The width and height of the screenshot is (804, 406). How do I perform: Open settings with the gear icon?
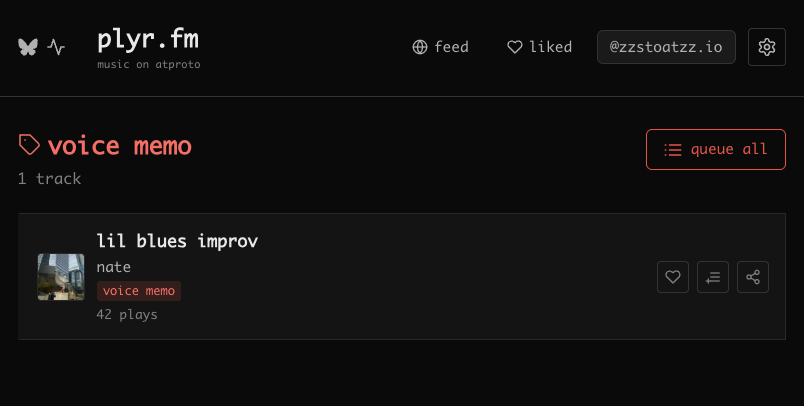767,47
